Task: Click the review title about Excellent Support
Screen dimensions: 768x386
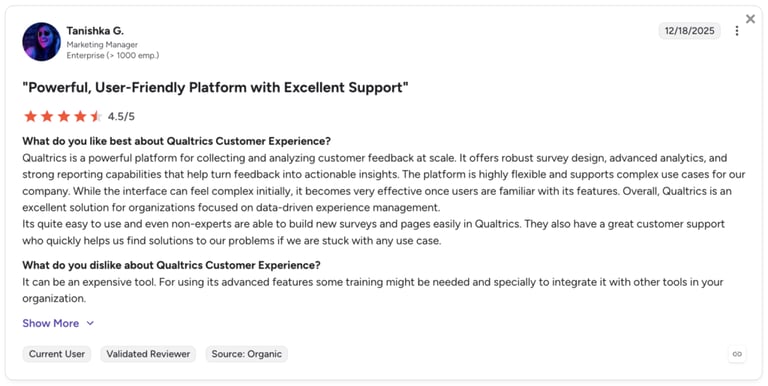Action: point(216,88)
